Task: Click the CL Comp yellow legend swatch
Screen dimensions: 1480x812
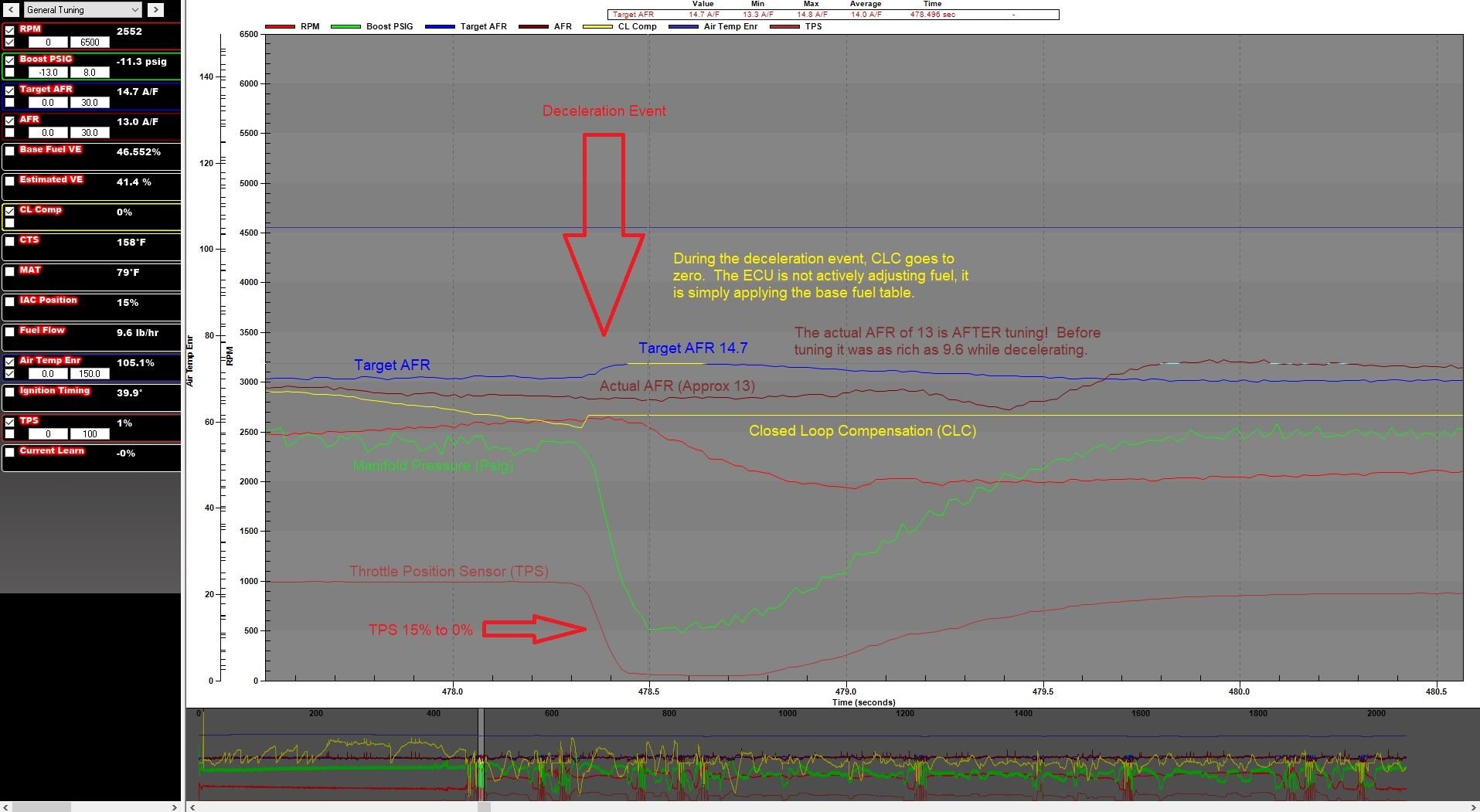Action: pos(597,26)
